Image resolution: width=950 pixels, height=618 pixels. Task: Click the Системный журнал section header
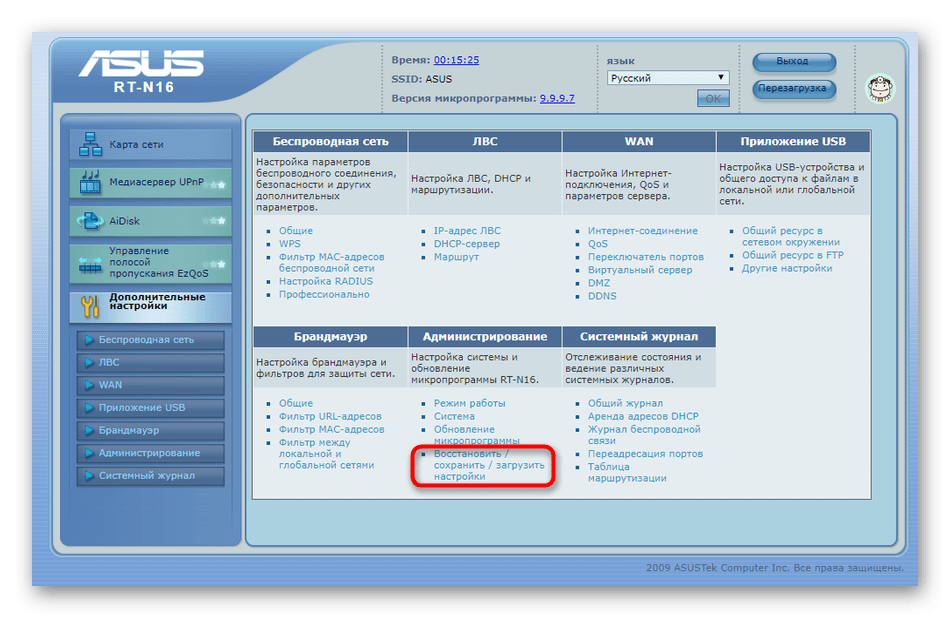639,337
